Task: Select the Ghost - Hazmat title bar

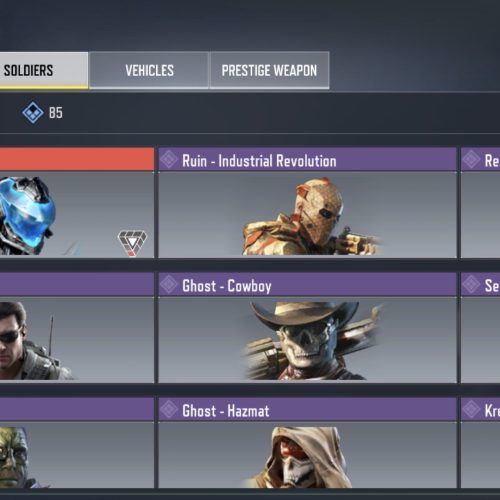Action: (307, 409)
